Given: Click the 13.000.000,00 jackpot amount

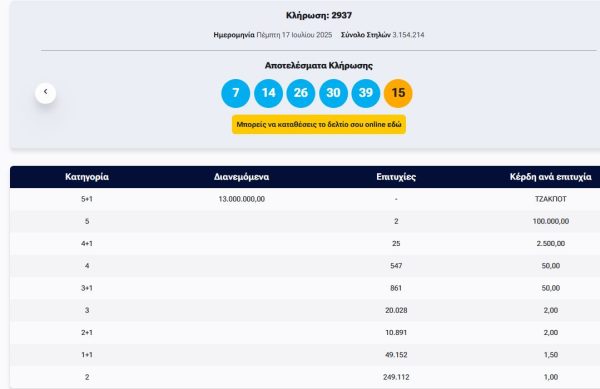Looking at the screenshot, I should pos(241,199).
